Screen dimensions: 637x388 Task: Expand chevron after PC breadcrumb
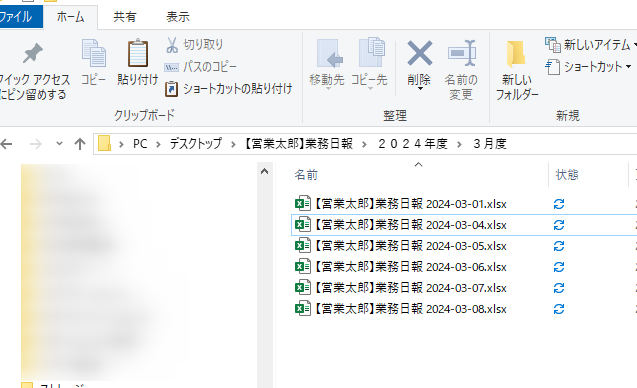[158, 144]
